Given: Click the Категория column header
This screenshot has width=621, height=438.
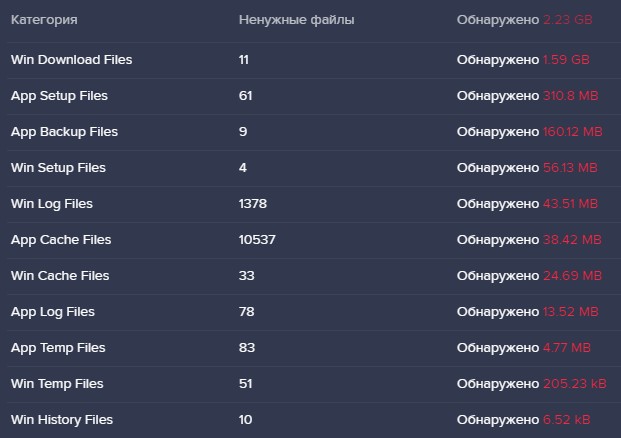Looking at the screenshot, I should point(44,20).
